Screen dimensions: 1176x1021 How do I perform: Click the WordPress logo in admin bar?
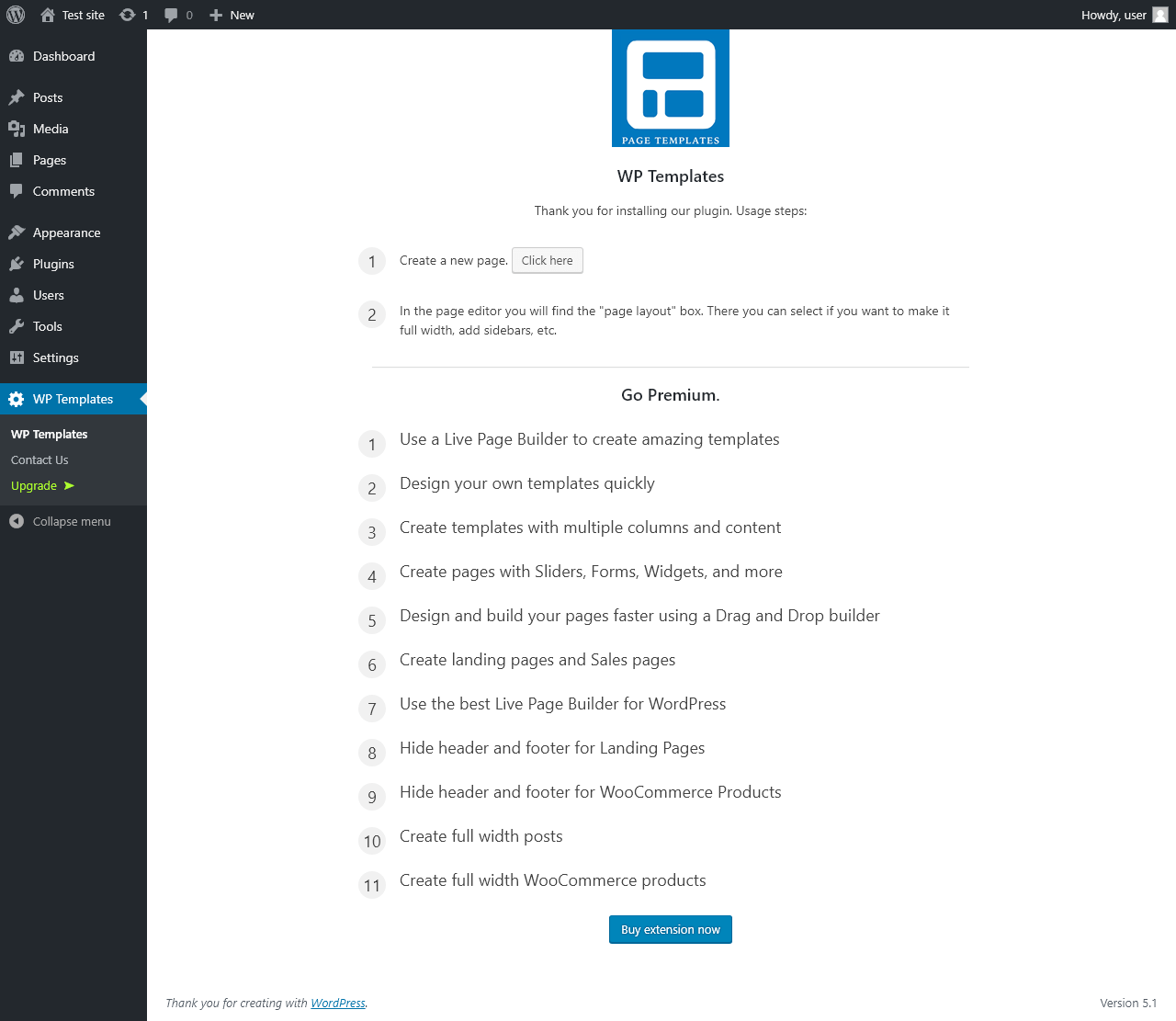16,15
